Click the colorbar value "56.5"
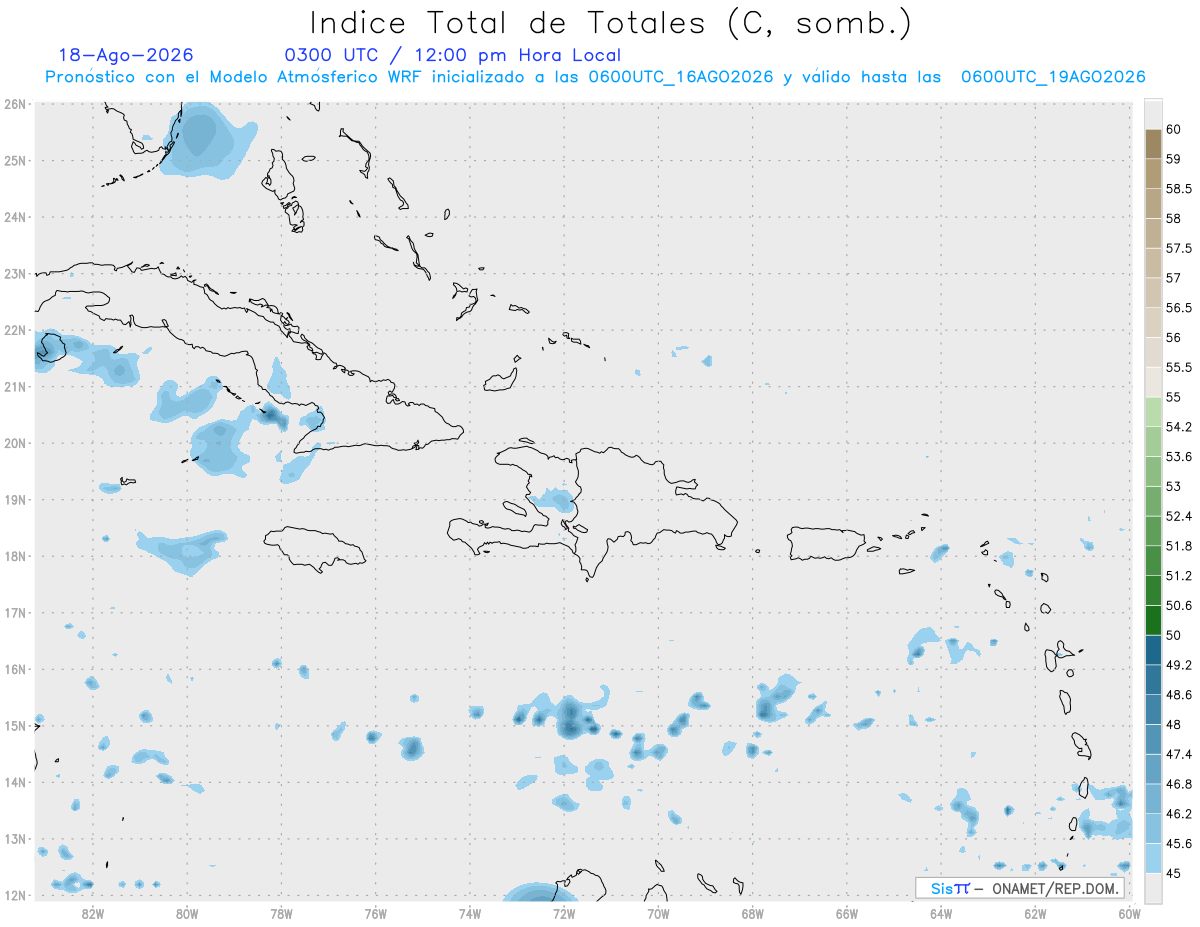Screen dimensions: 1200x927 pyautogui.click(x=1179, y=308)
